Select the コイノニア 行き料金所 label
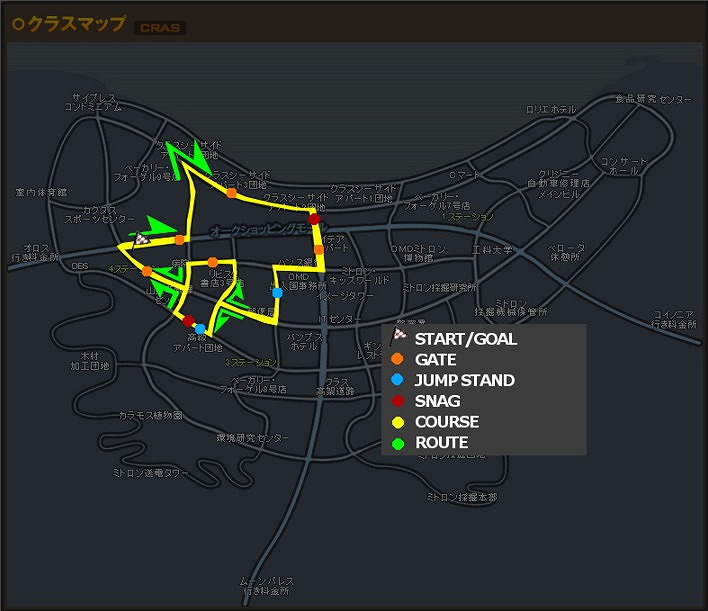708x611 pixels. pyautogui.click(x=675, y=319)
